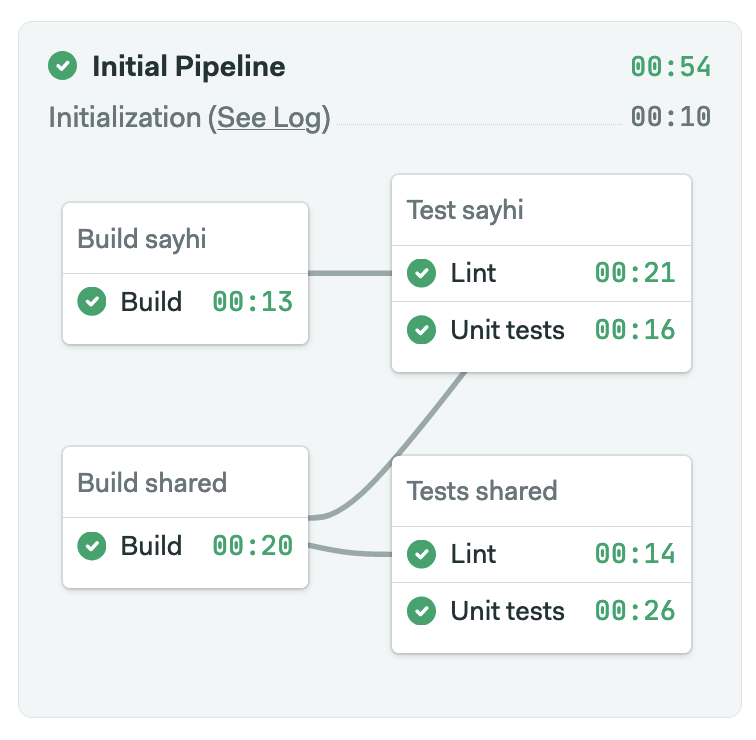Click the Tests shared Unit tests status icon
756x740 pixels.
coord(422,611)
